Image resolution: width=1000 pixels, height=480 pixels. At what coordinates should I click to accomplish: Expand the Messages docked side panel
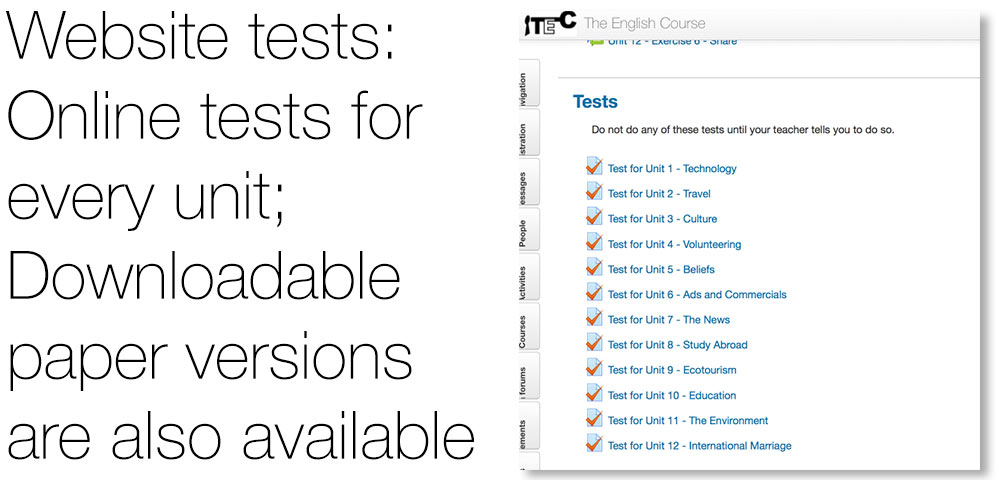click(x=529, y=181)
